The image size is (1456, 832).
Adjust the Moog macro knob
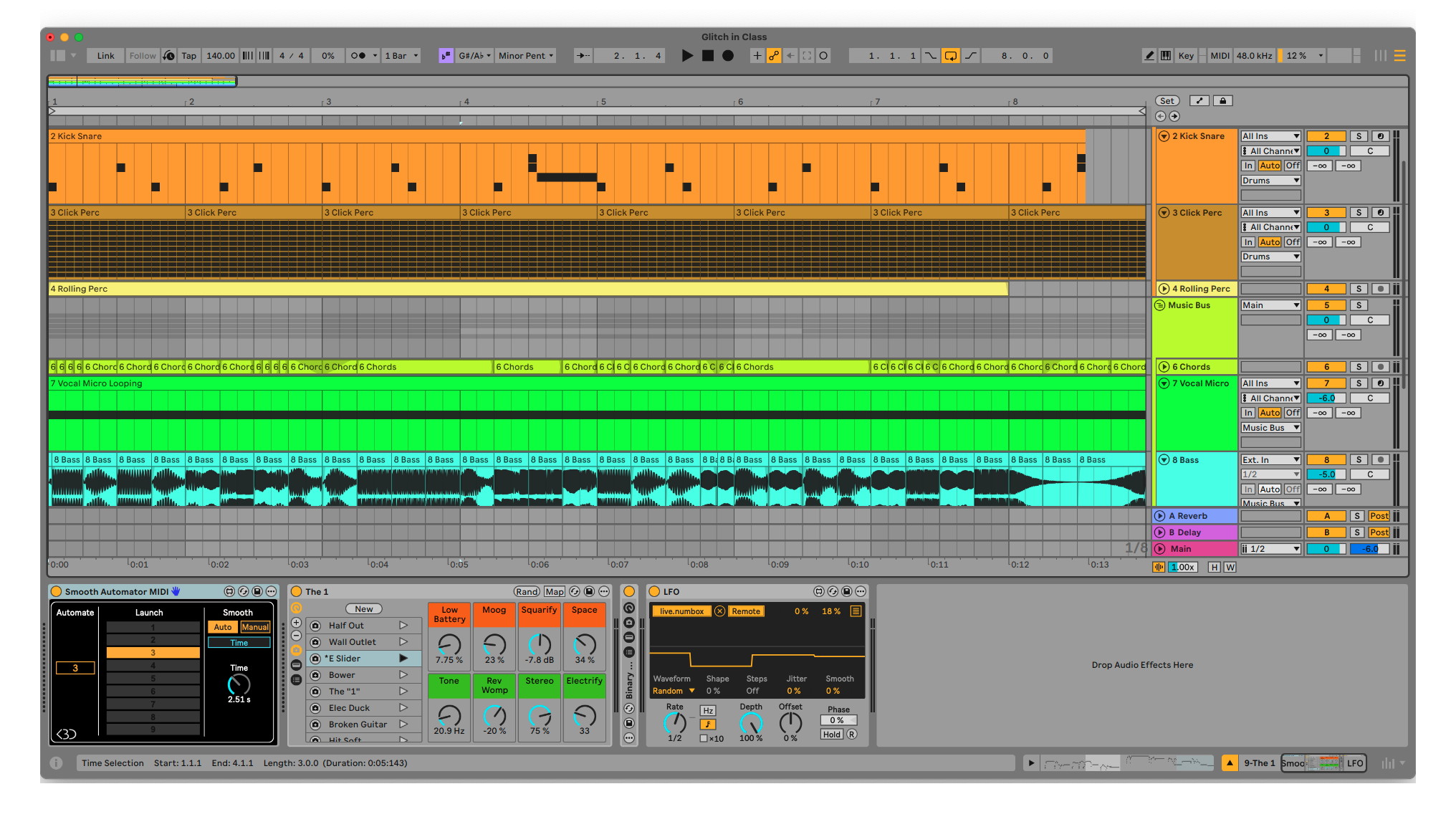494,644
